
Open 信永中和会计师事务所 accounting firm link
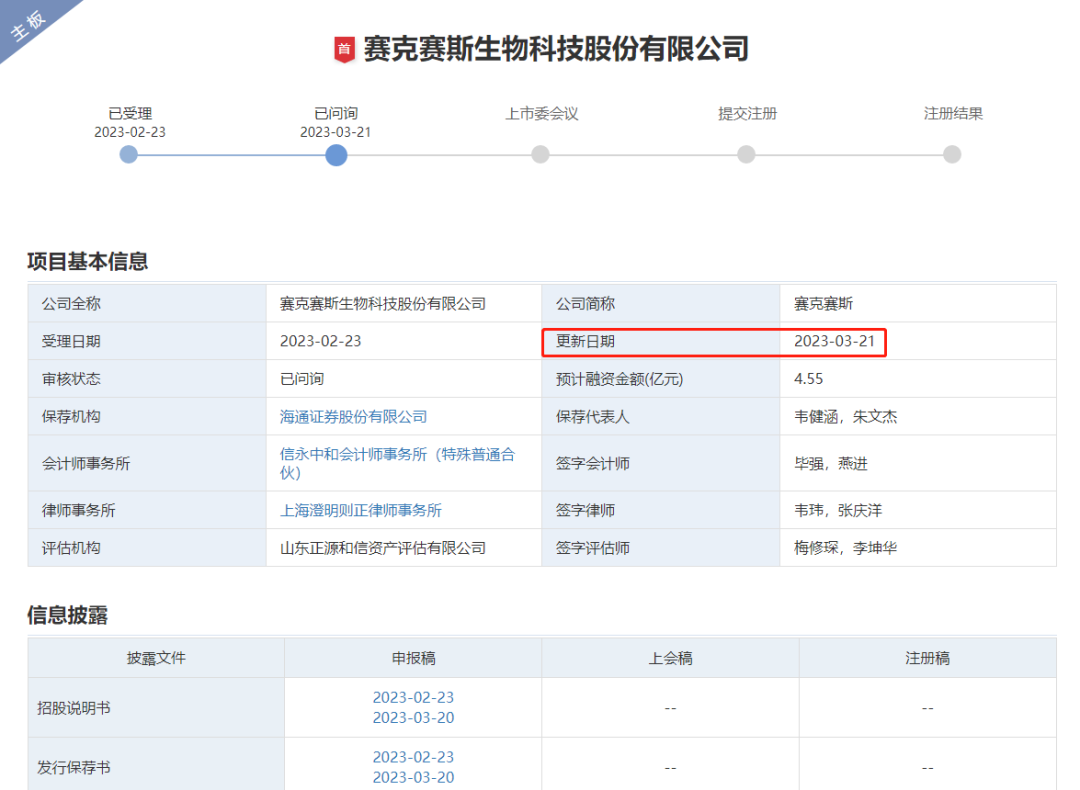point(397,464)
